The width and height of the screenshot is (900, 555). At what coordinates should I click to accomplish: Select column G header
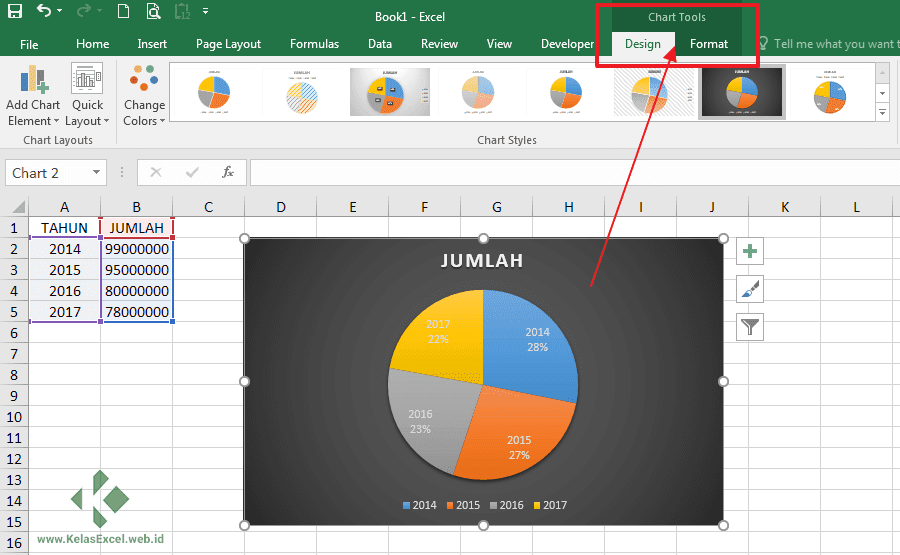tap(496, 207)
